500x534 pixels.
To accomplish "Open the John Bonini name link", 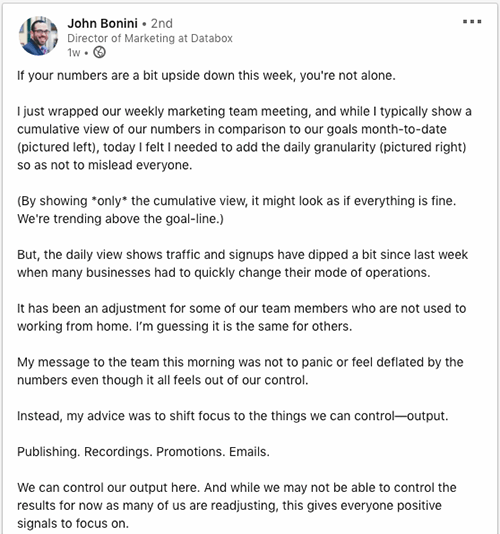I will pyautogui.click(x=103, y=23).
